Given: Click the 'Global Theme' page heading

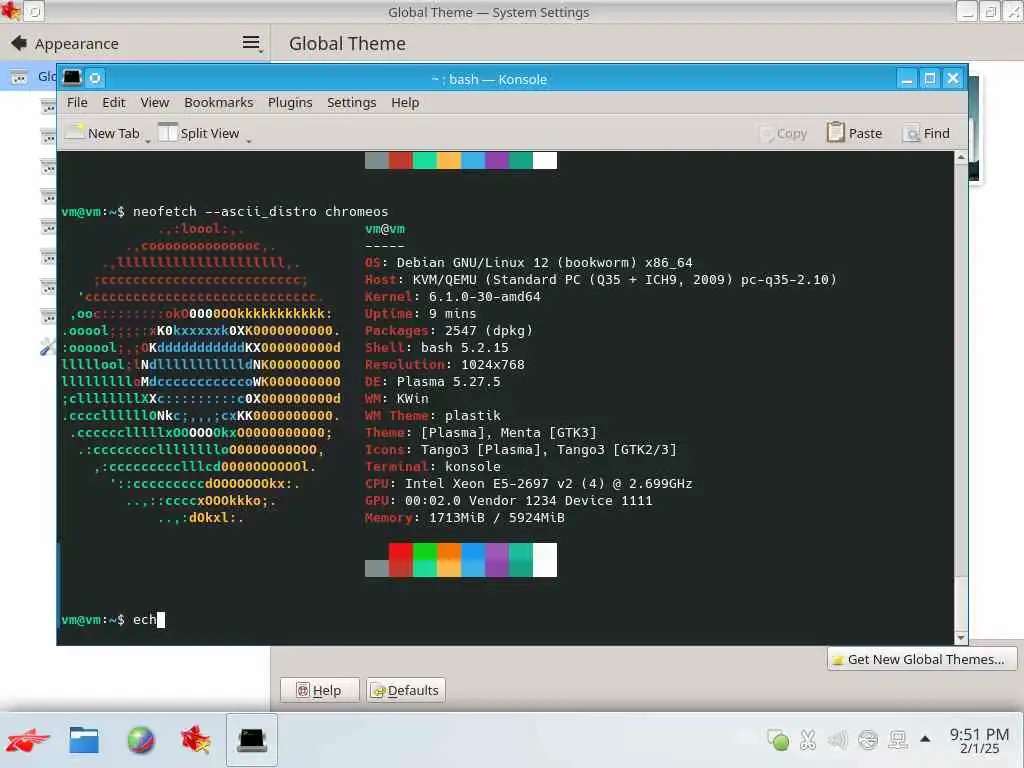Looking at the screenshot, I should (x=347, y=44).
